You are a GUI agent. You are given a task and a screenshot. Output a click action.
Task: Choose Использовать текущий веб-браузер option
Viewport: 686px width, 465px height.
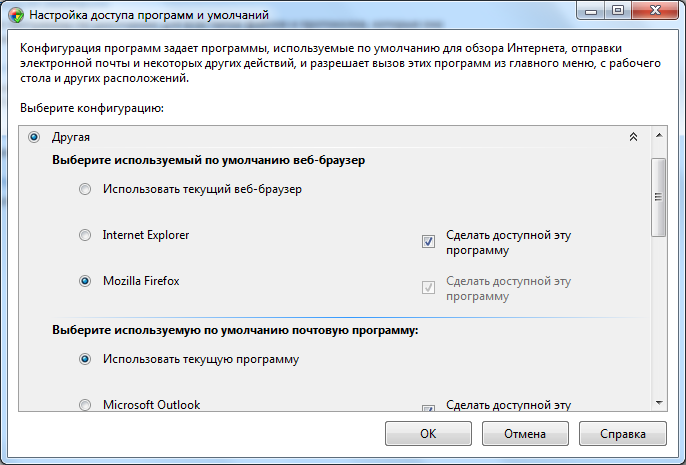85,188
